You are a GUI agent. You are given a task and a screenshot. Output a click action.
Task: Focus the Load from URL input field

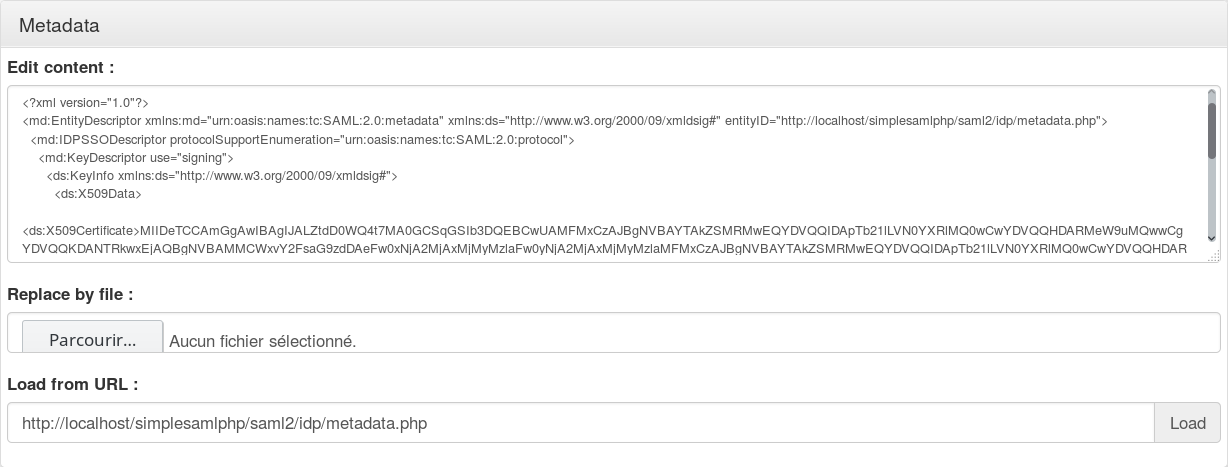click(581, 423)
